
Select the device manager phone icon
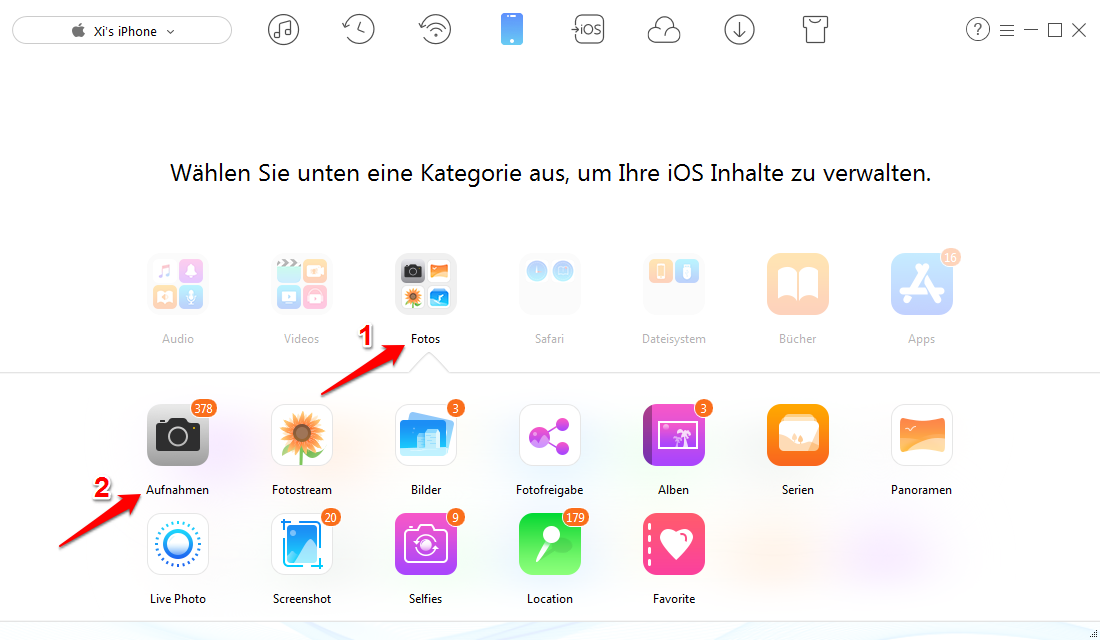[x=512, y=30]
